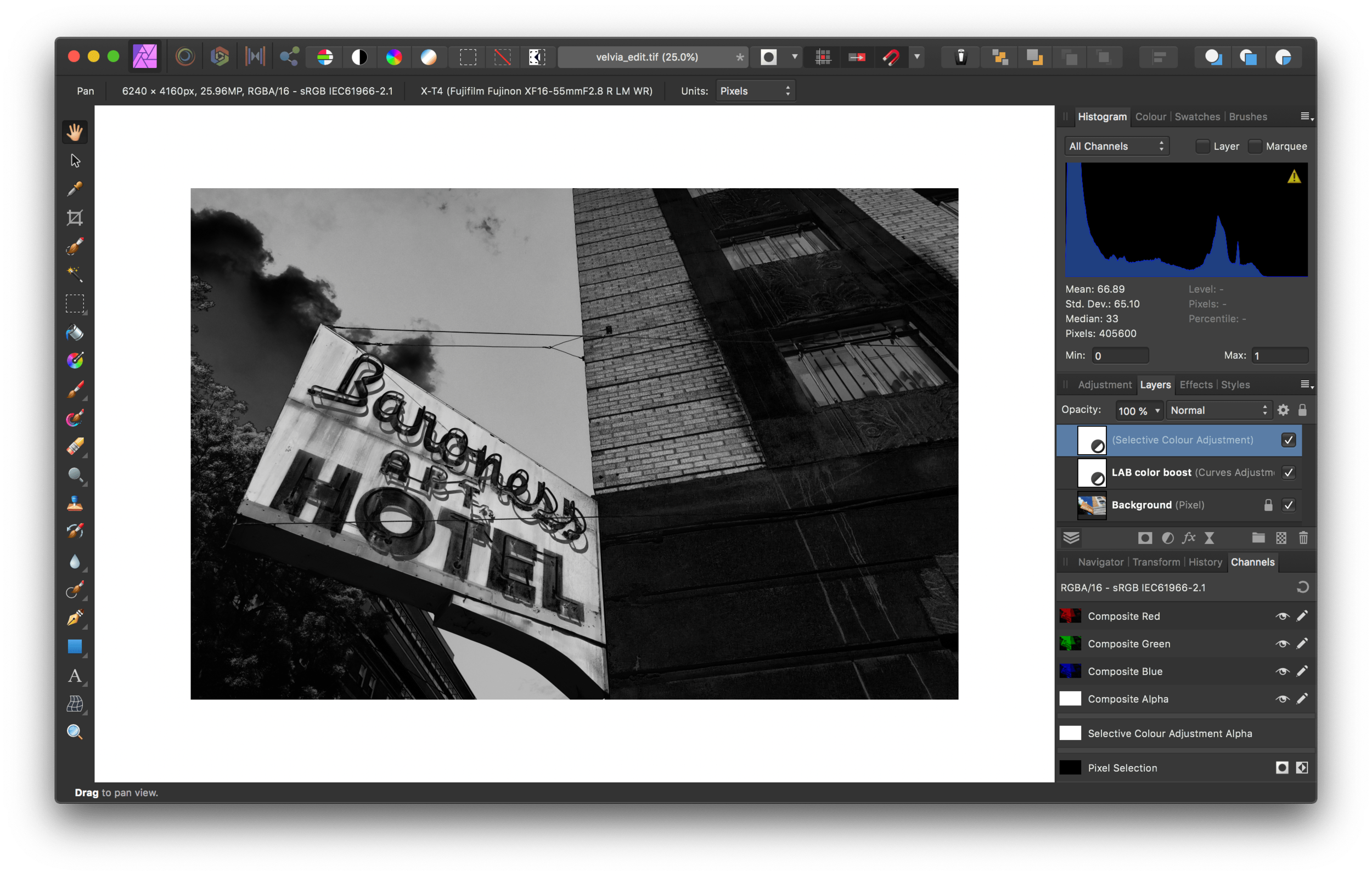Click the layer effects fx icon

point(1189,538)
